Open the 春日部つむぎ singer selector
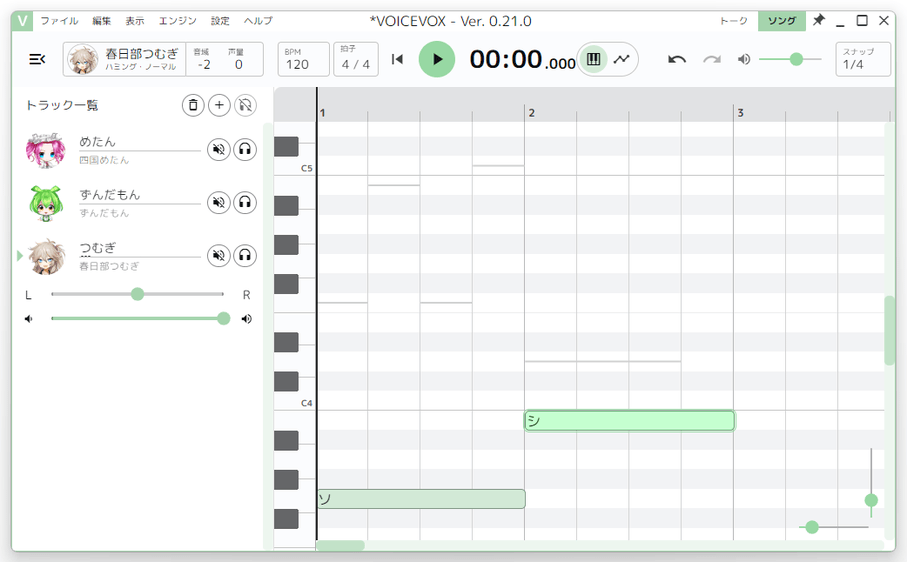The image size is (907, 562). tap(124, 59)
